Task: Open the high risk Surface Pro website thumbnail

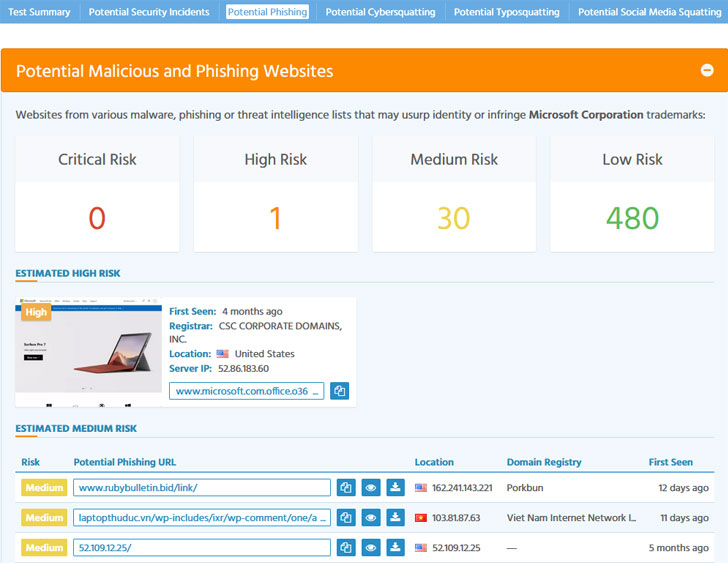Action: coord(89,352)
